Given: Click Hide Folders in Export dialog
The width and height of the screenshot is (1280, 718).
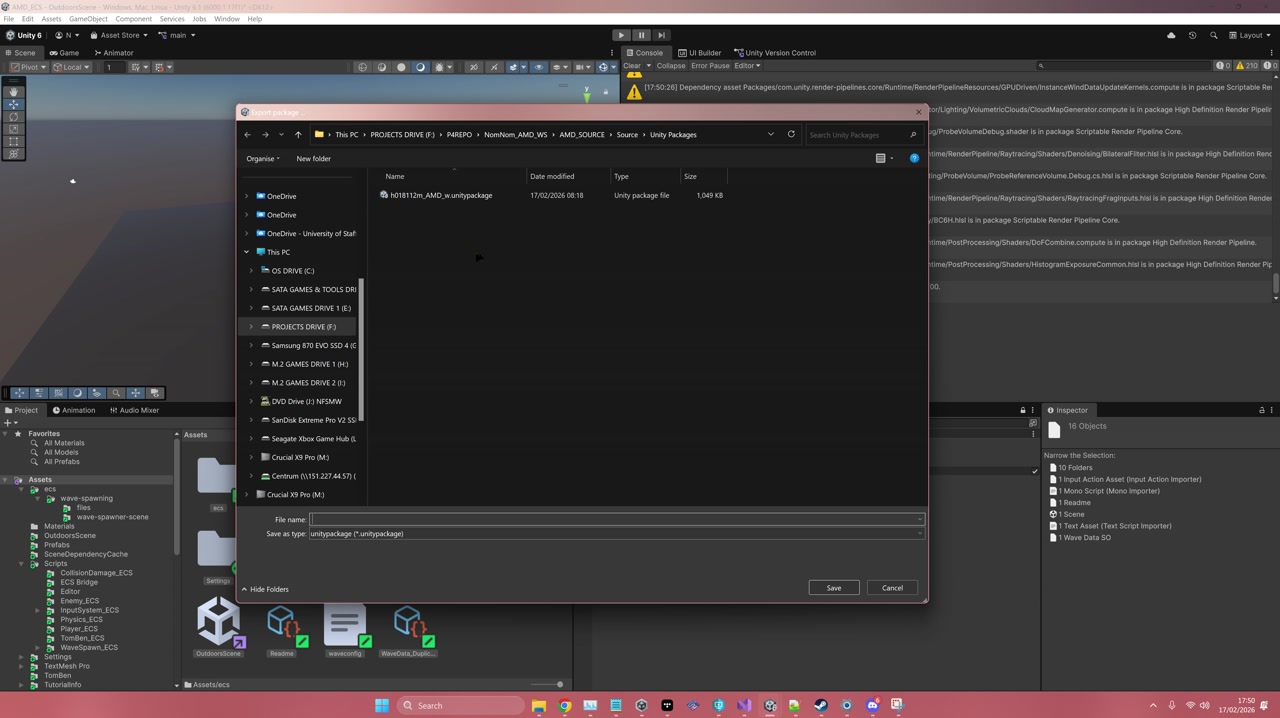Looking at the screenshot, I should (265, 589).
